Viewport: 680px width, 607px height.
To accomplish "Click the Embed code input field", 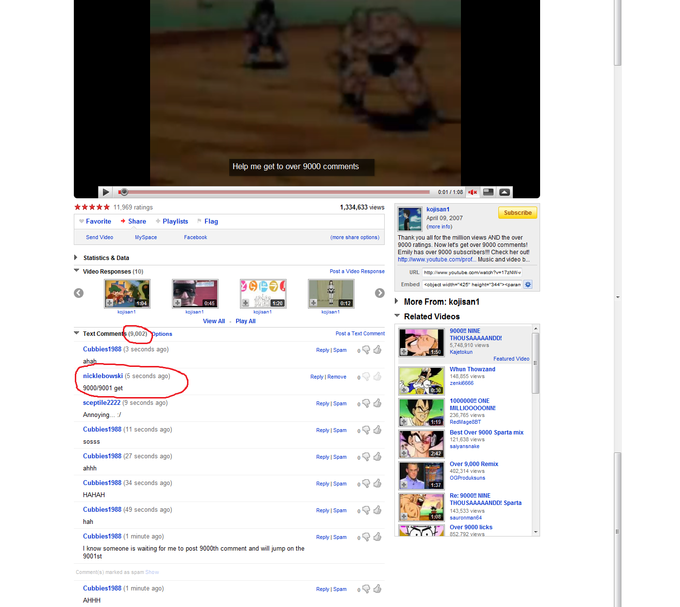I will (x=472, y=284).
